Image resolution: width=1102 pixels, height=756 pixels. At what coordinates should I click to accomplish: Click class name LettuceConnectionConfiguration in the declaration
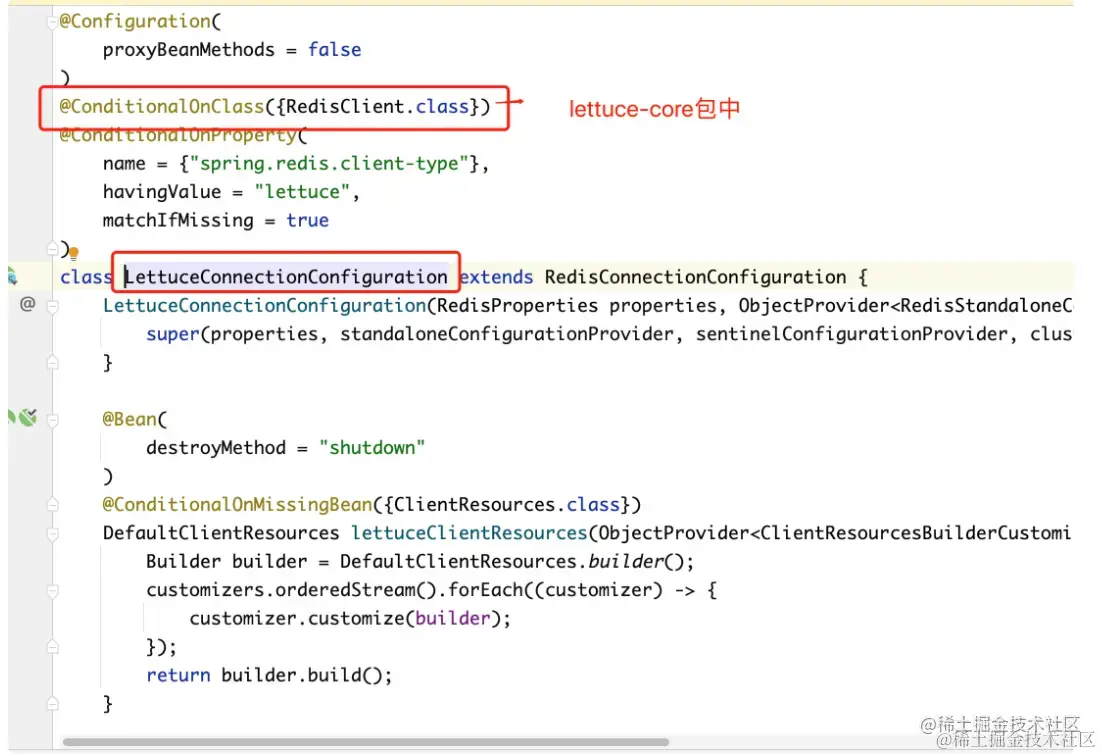pos(286,277)
